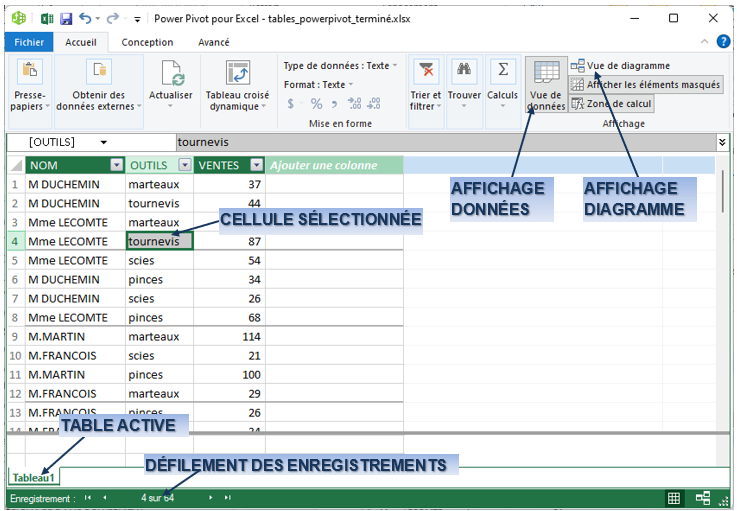Click the Redo arrow icon
737x511 pixels.
click(113, 18)
